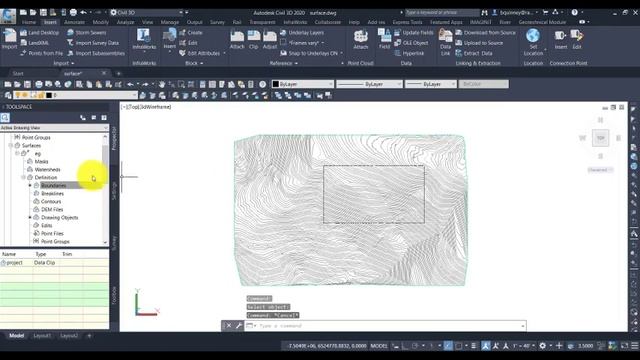
Task: Insert an OLE Object
Action: pos(411,43)
